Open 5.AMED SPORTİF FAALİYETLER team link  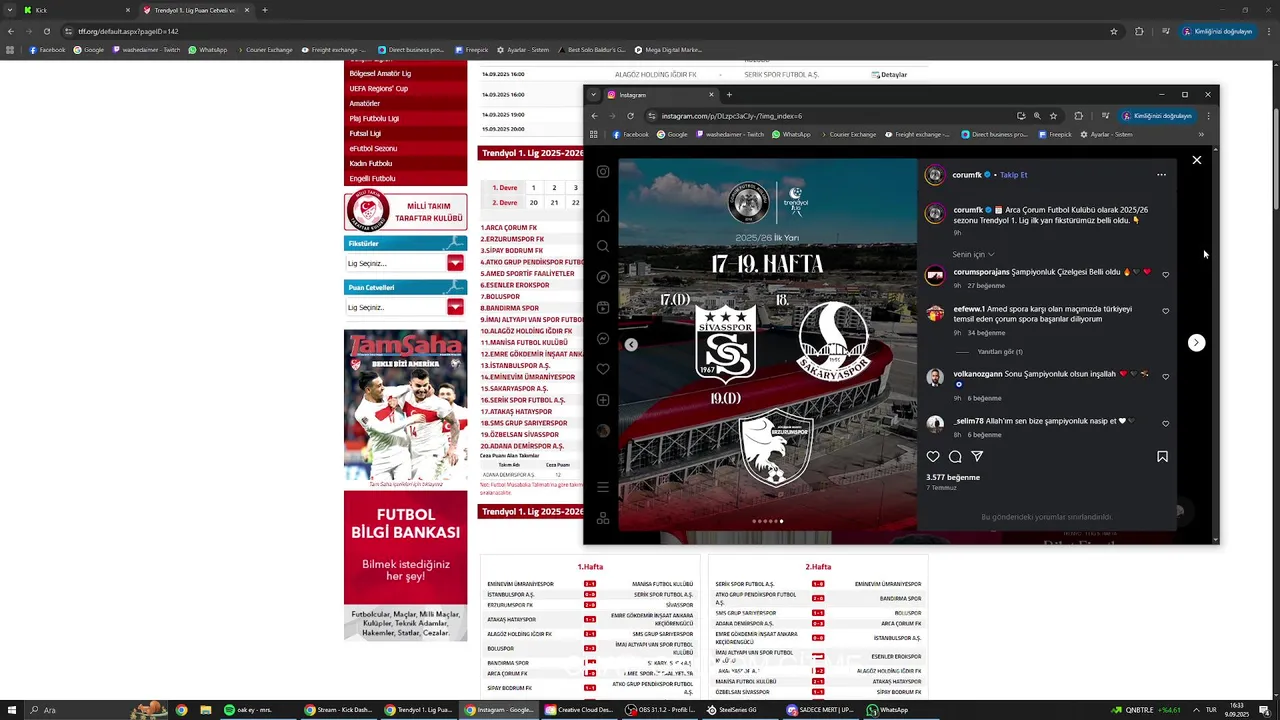[527, 273]
